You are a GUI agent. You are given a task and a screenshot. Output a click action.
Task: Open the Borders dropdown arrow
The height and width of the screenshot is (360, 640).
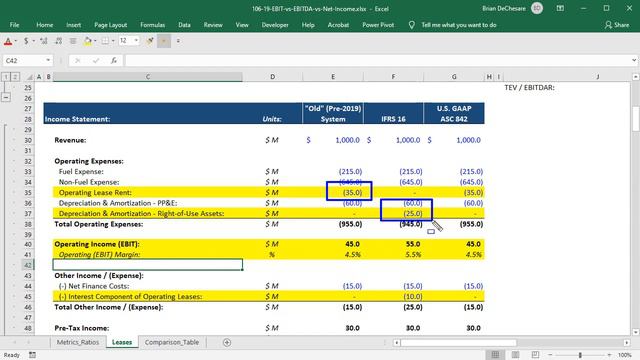113,41
